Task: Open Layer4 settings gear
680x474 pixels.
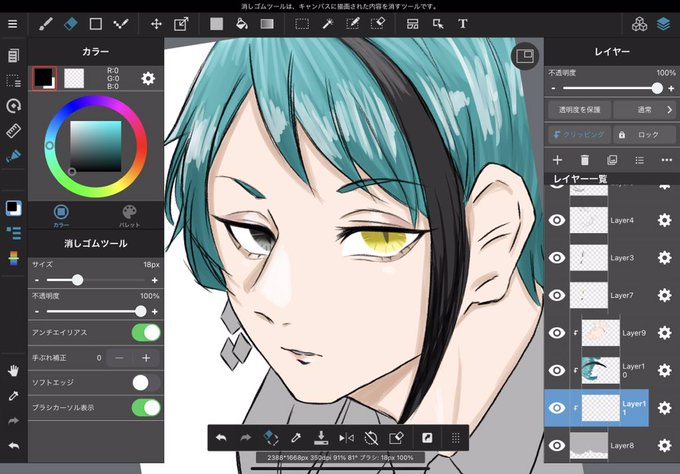Action: tap(664, 220)
